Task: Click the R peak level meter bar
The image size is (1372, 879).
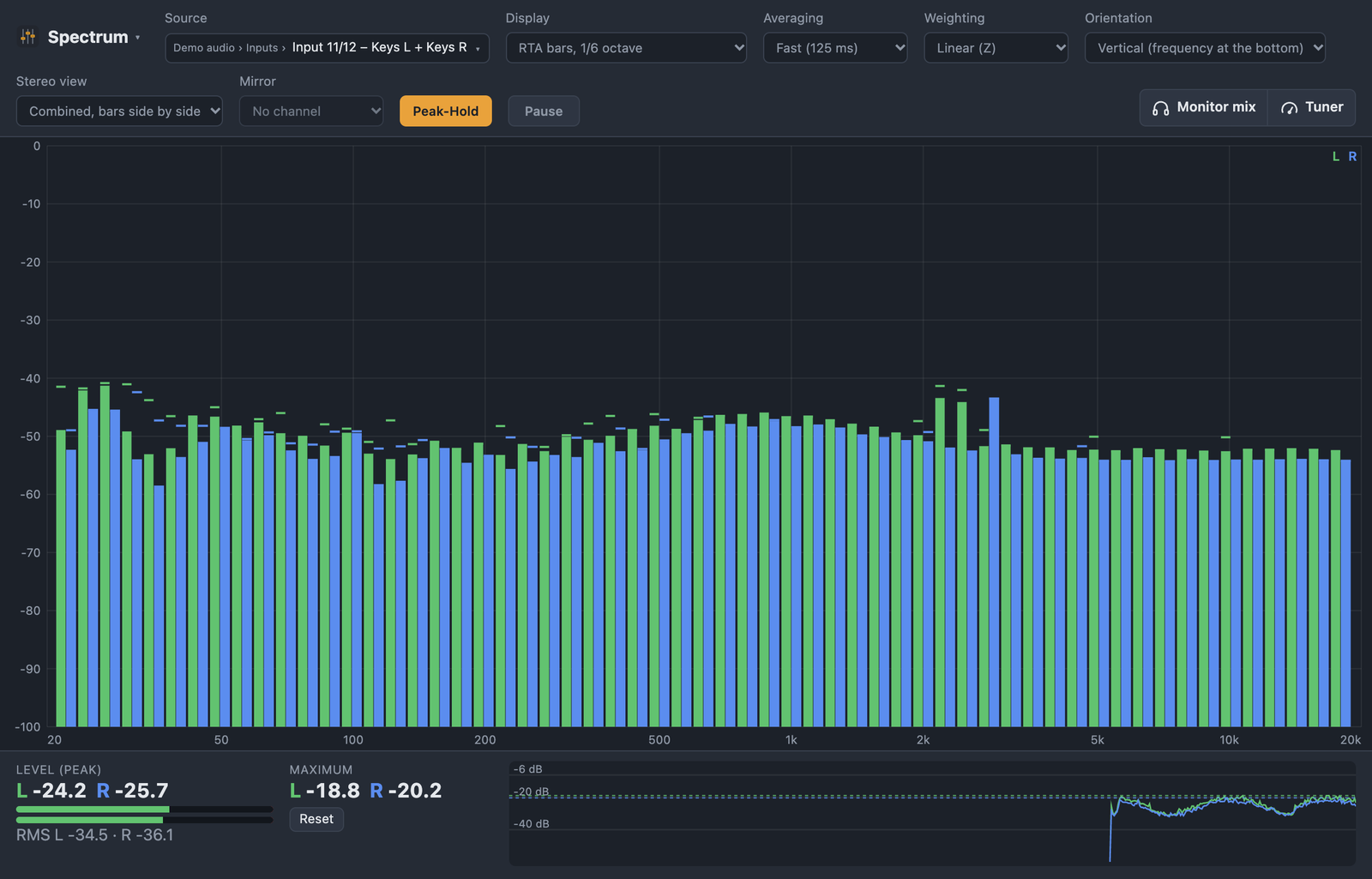Action: click(144, 821)
